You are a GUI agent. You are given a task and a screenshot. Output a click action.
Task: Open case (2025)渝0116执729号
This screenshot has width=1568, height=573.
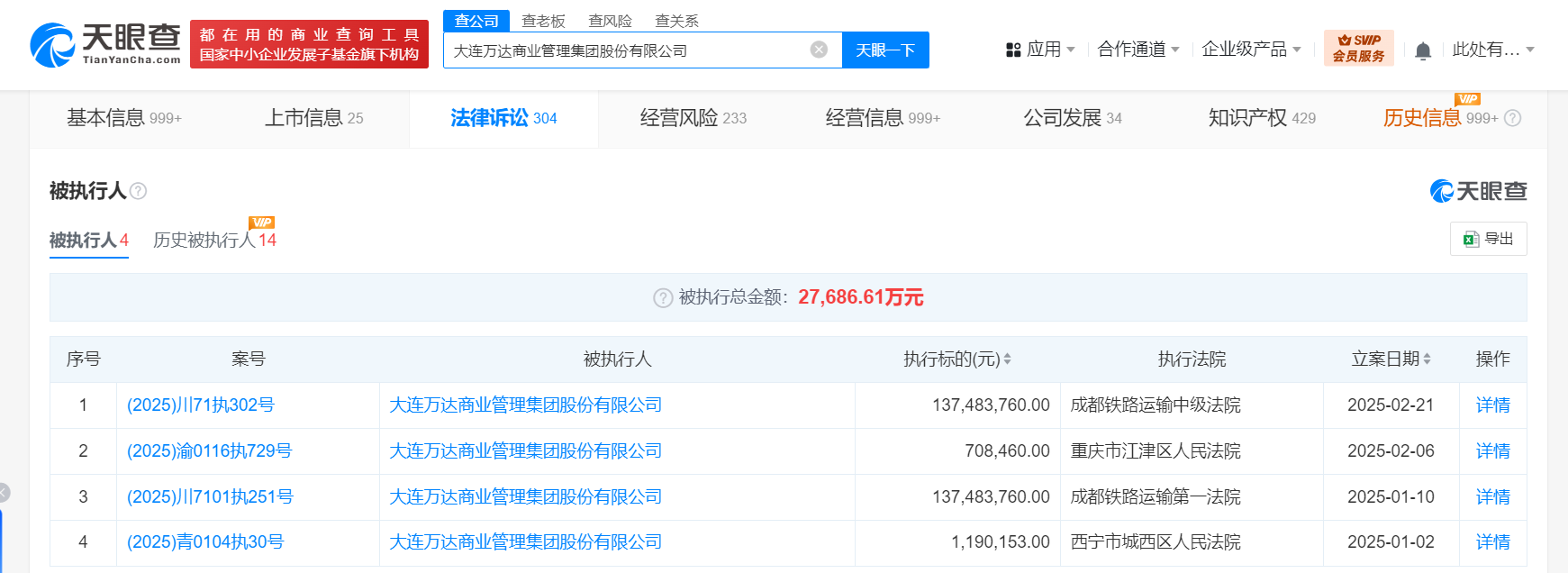tap(210, 451)
